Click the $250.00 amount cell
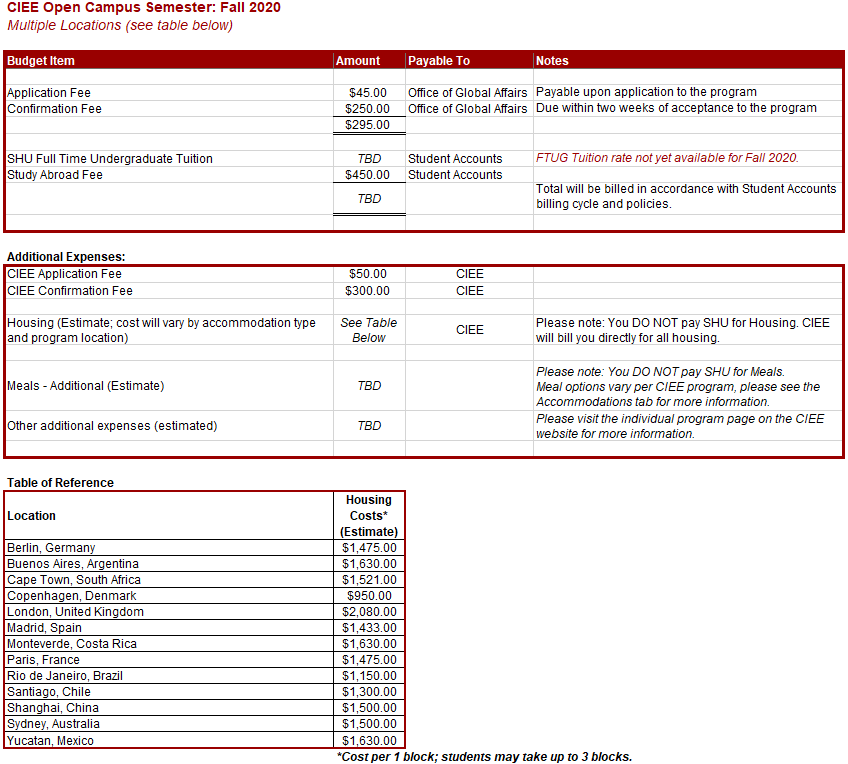Image resolution: width=848 pixels, height=764 pixels. point(367,109)
